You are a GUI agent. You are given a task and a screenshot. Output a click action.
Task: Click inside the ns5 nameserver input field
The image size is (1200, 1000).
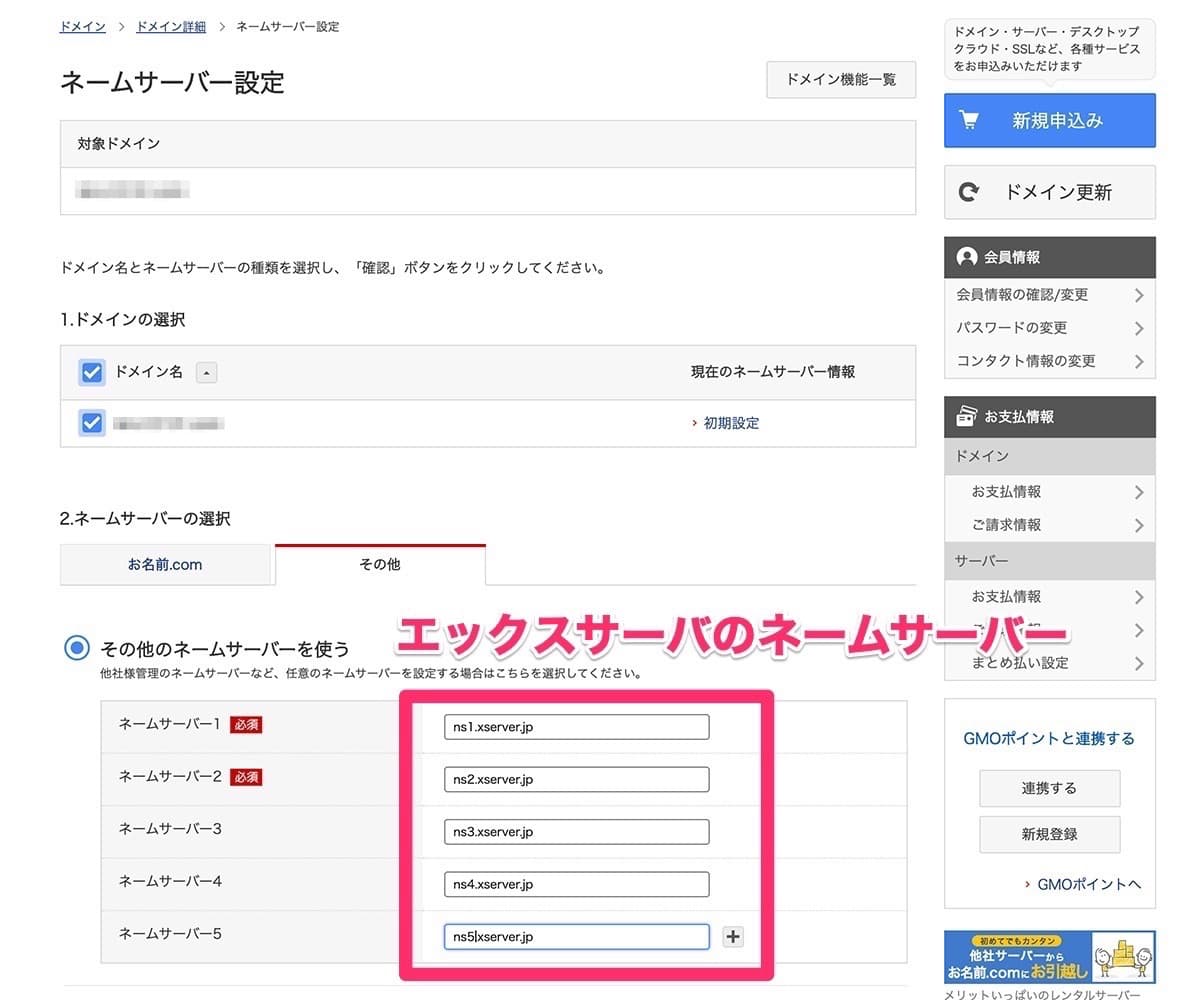[x=575, y=936]
